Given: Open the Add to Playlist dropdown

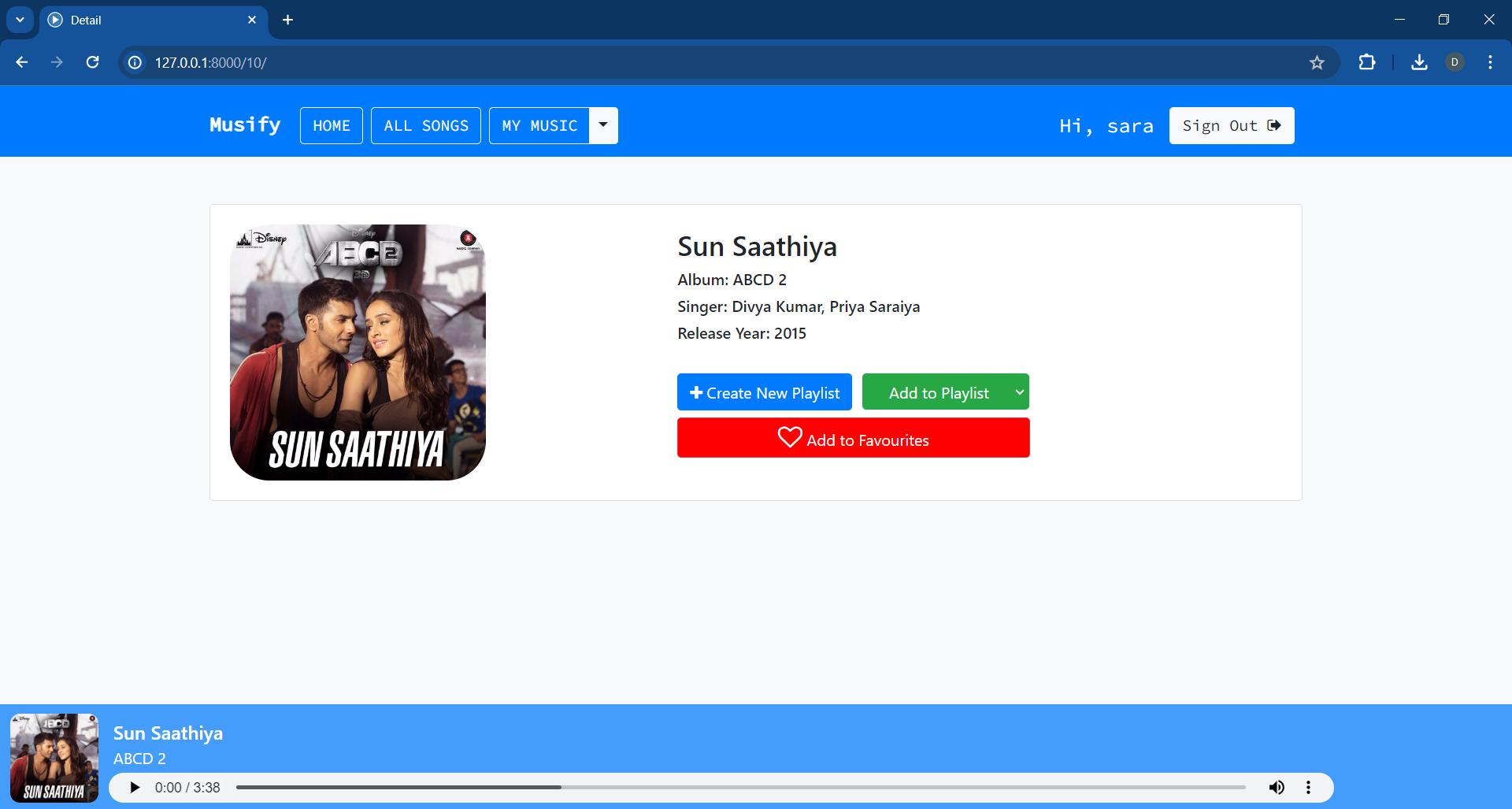Looking at the screenshot, I should tap(945, 392).
